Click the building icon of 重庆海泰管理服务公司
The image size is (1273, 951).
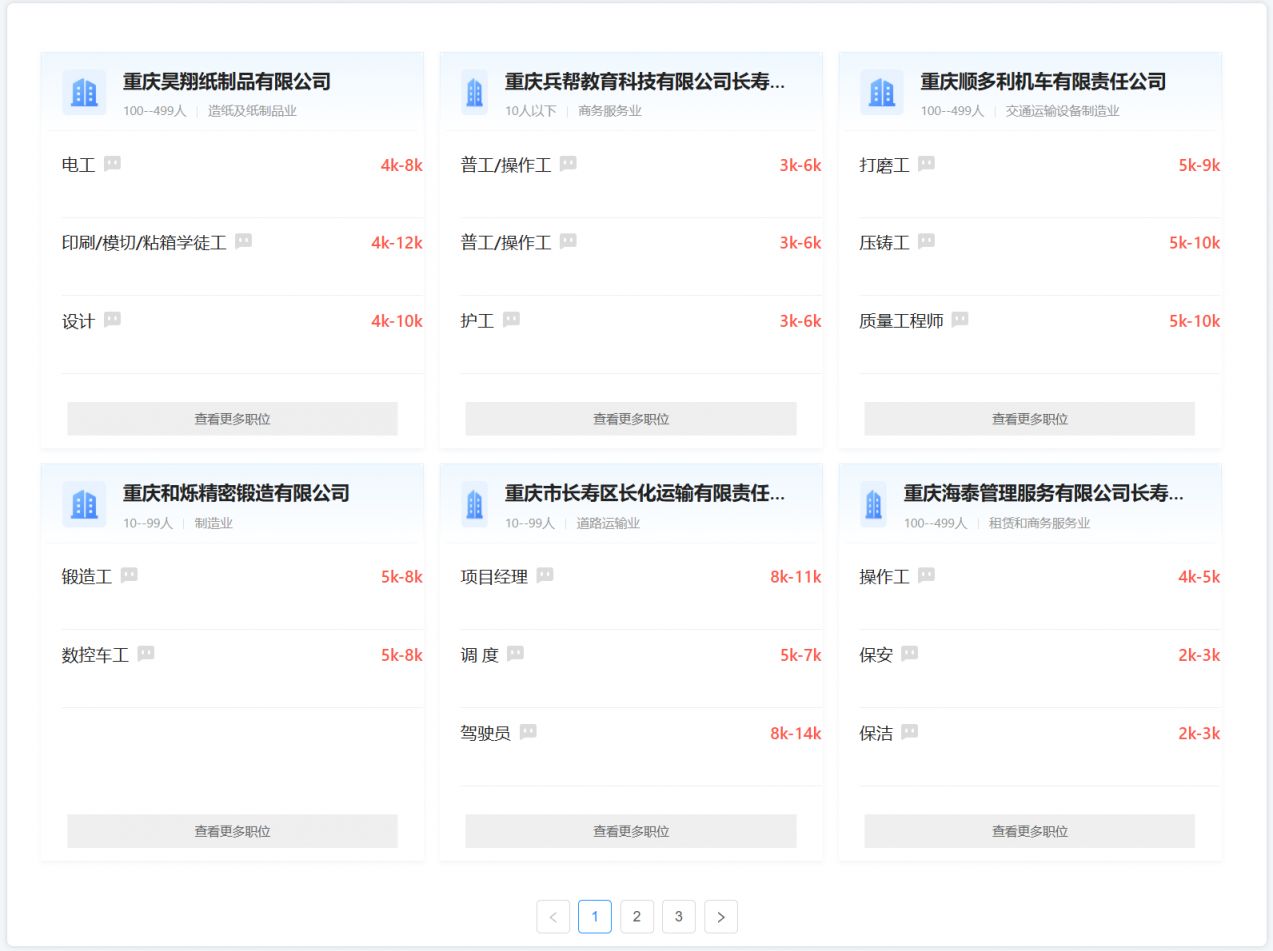pyautogui.click(x=872, y=504)
